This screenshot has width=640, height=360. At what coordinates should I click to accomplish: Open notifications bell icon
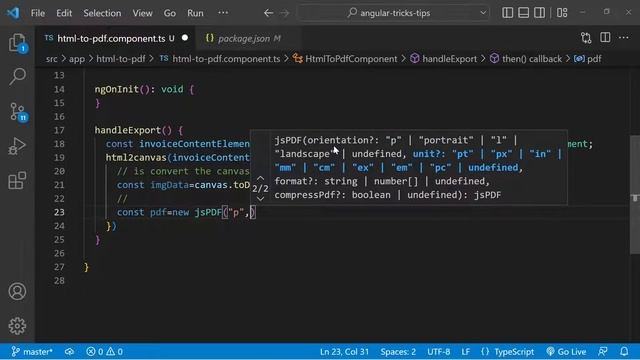click(x=624, y=351)
